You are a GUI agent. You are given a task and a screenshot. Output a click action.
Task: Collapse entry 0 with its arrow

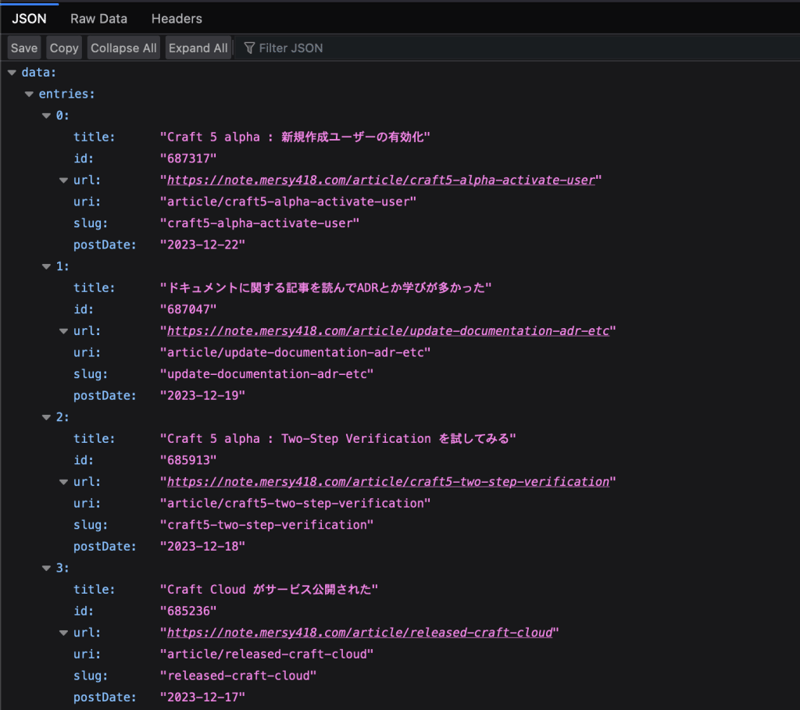[46, 116]
